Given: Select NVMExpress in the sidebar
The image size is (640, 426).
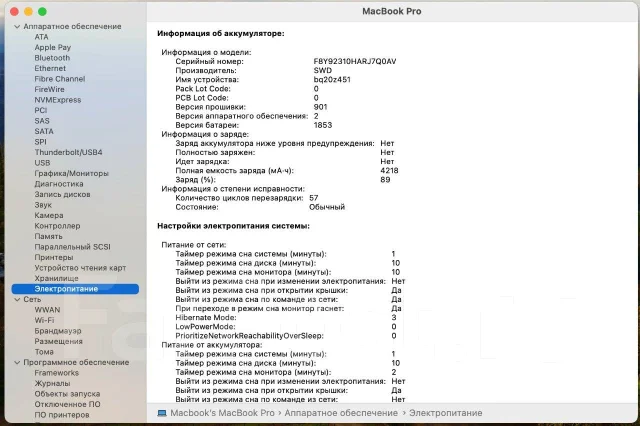Looking at the screenshot, I should (58, 100).
